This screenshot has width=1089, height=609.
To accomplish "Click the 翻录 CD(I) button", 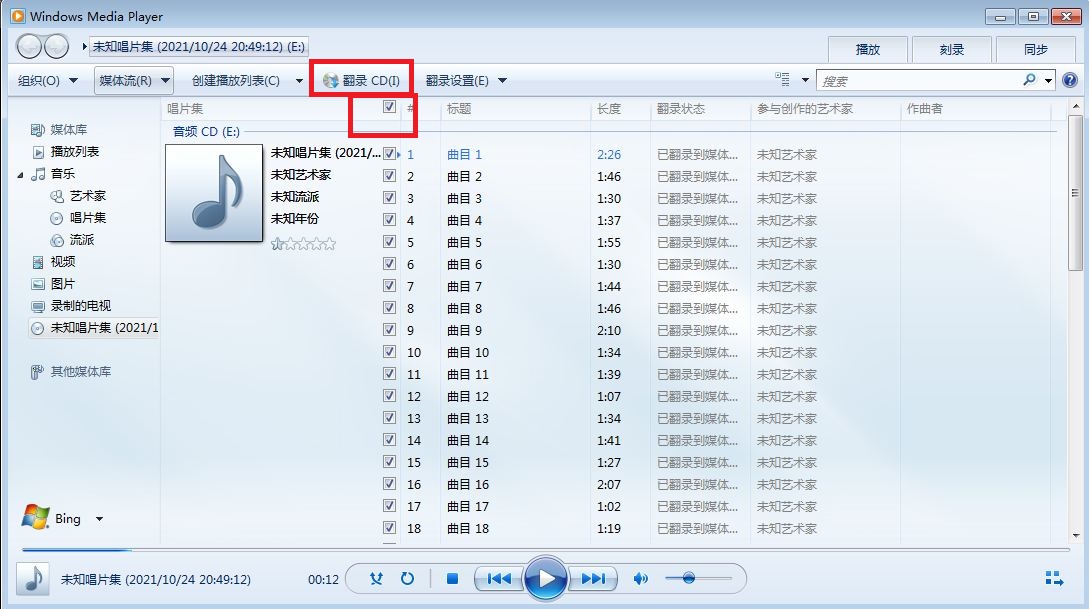I will tap(361, 80).
